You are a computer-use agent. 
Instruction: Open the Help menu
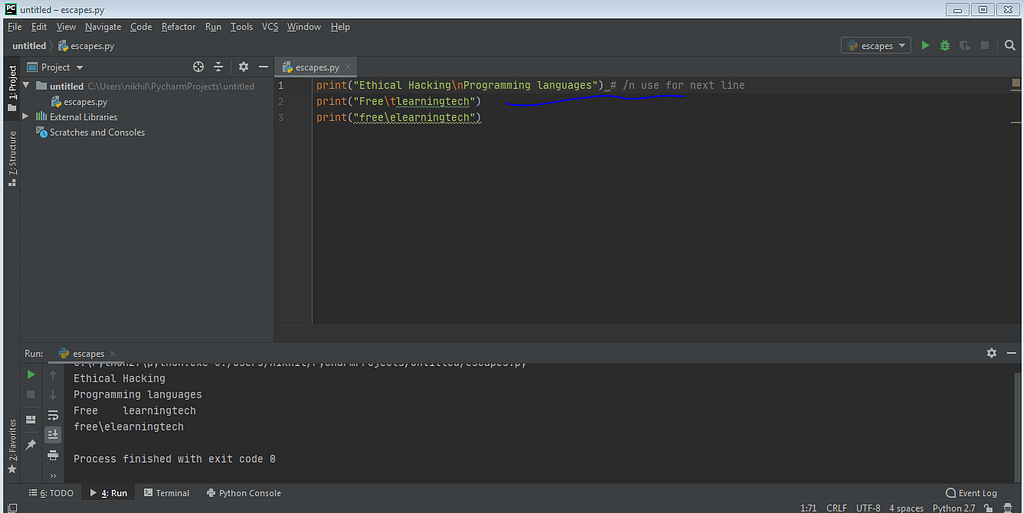[340, 27]
